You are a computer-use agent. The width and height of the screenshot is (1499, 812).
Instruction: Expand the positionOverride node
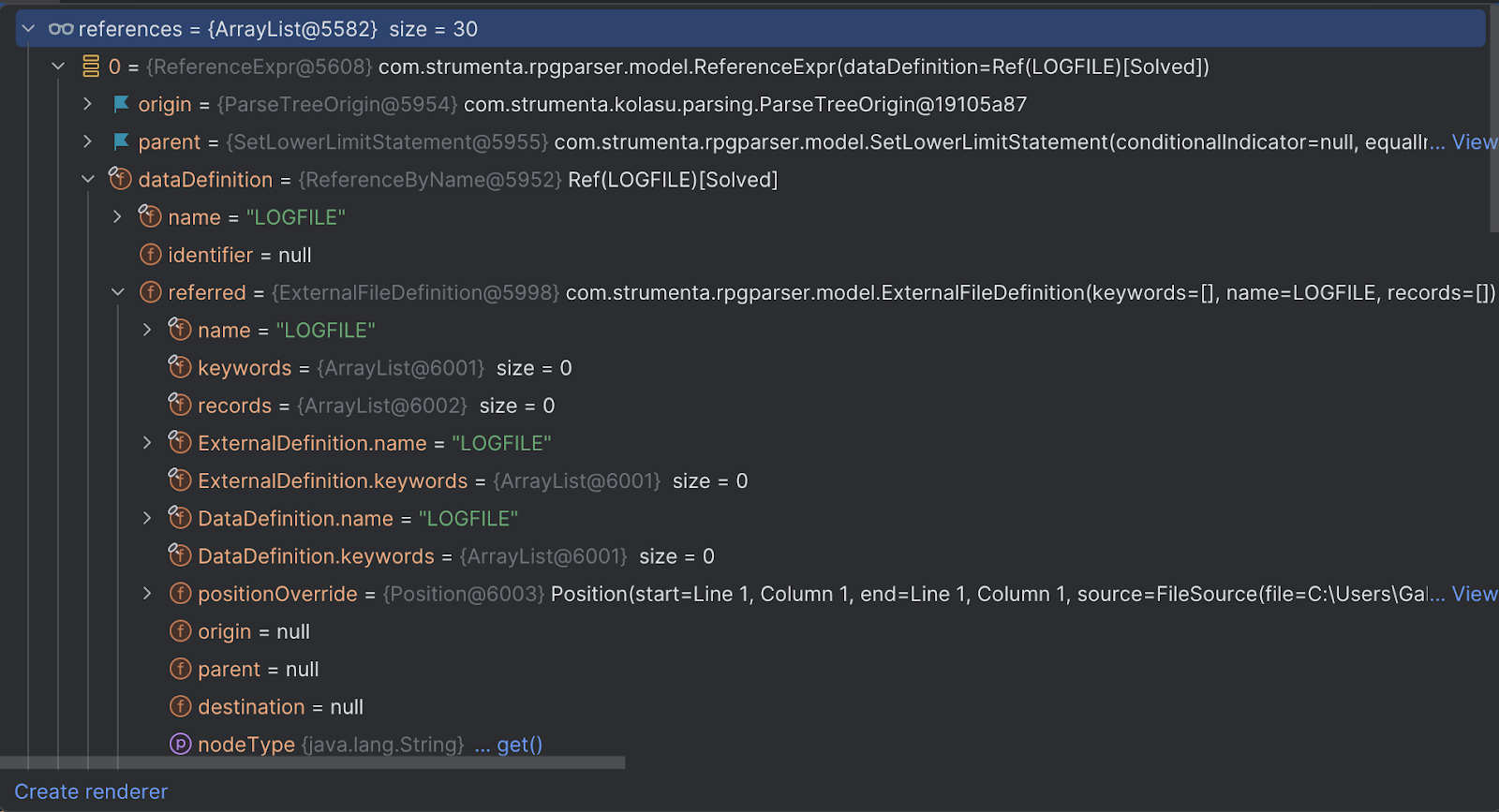tap(148, 593)
